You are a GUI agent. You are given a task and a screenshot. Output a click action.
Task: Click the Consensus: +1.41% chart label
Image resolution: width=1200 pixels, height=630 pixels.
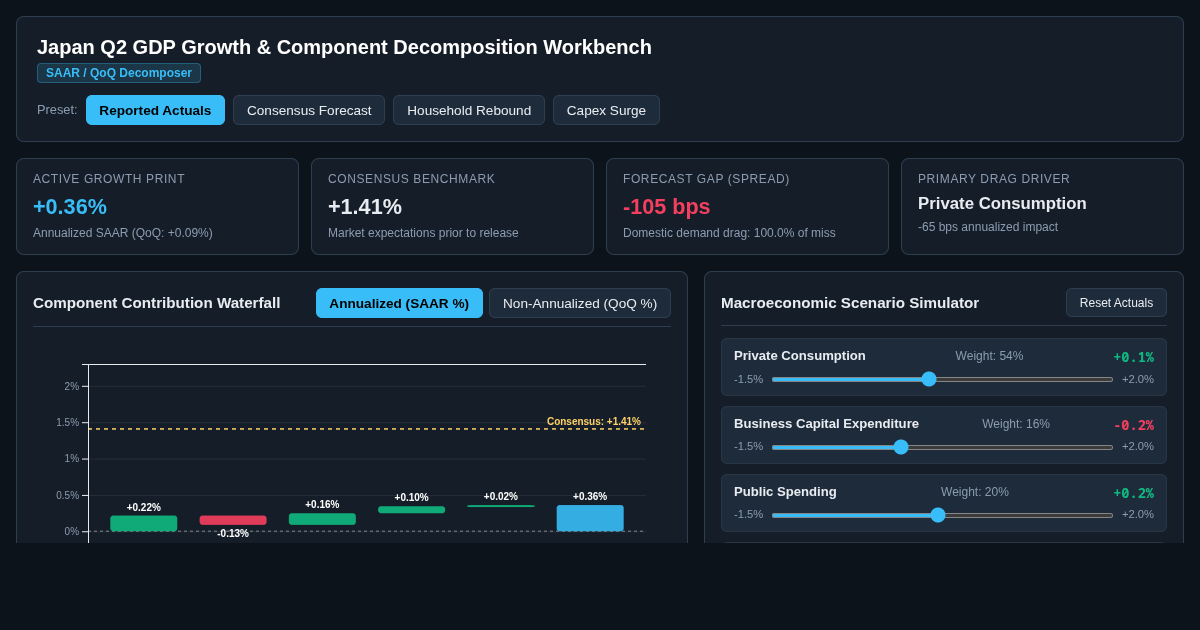[594, 422]
